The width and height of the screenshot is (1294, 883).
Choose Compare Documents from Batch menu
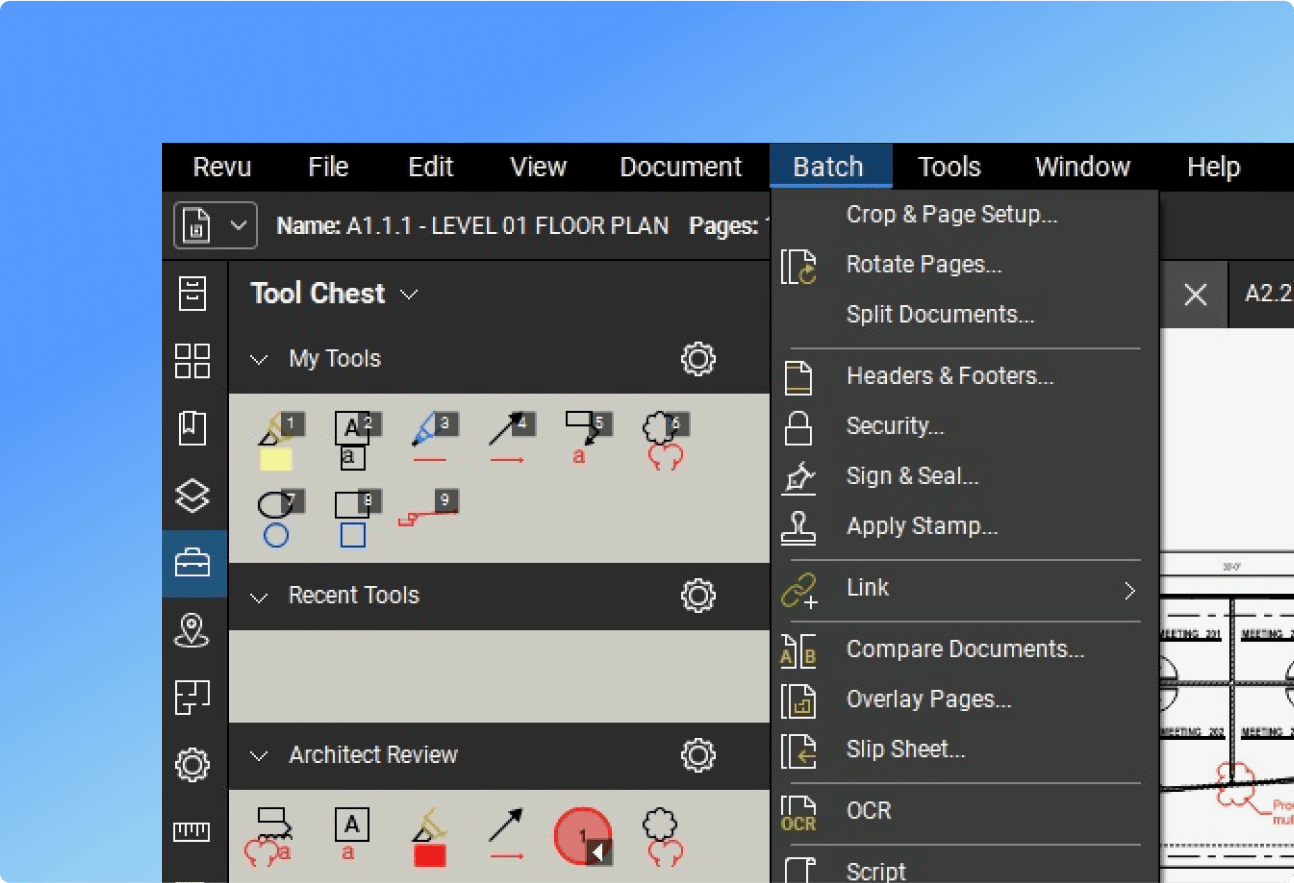[964, 649]
